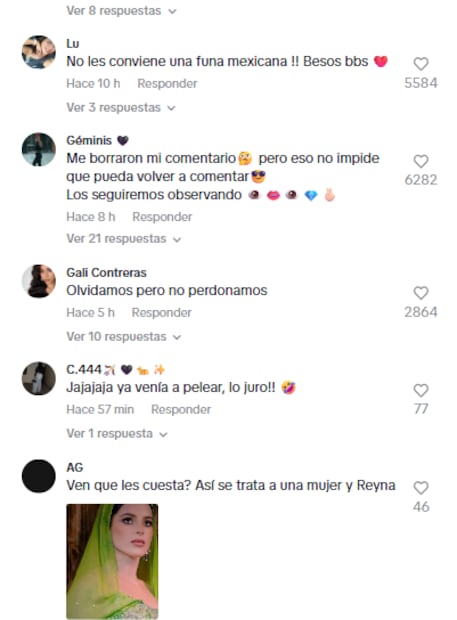Like Lu's comment with heart icon
This screenshot has width=457, height=620.
[421, 64]
